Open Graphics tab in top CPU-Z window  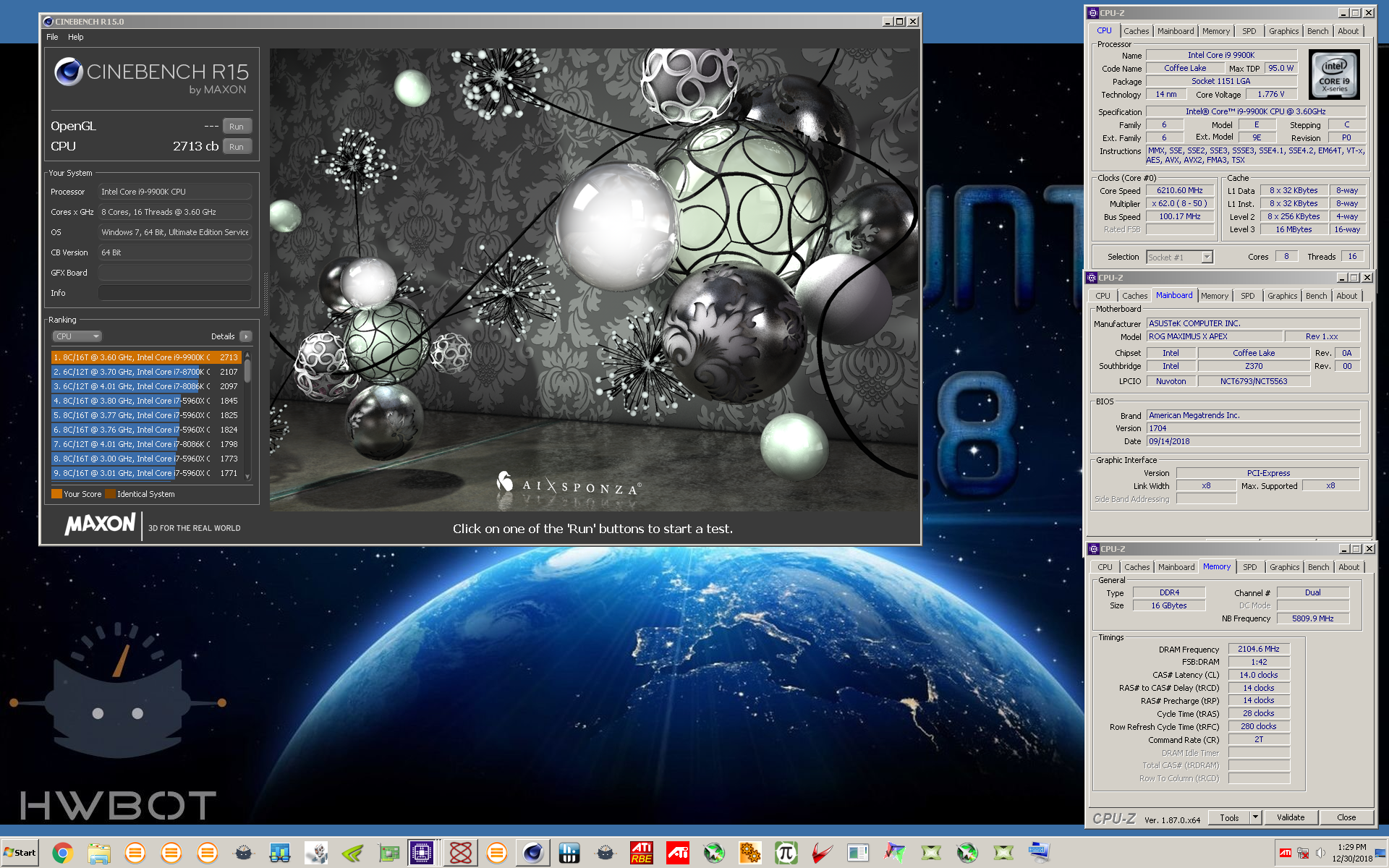(1283, 31)
